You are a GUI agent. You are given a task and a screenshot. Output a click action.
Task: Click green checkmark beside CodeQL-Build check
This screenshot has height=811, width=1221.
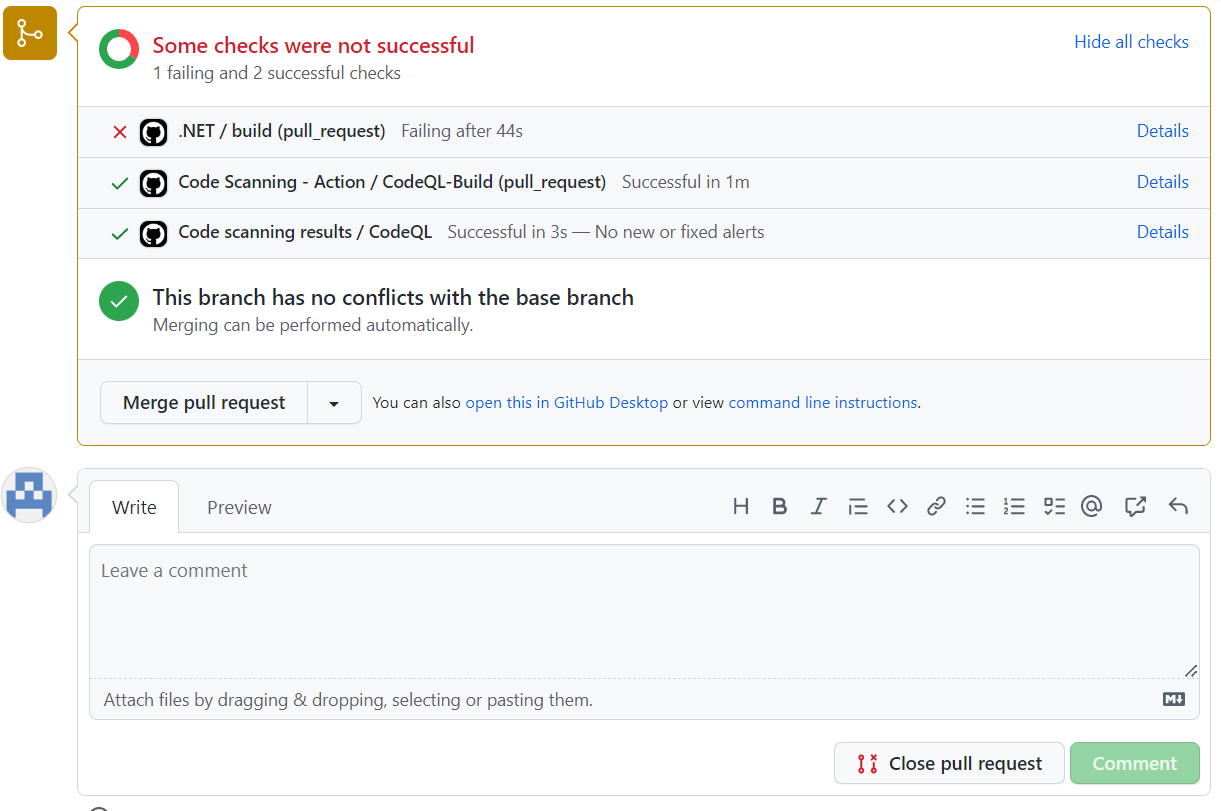(x=120, y=183)
